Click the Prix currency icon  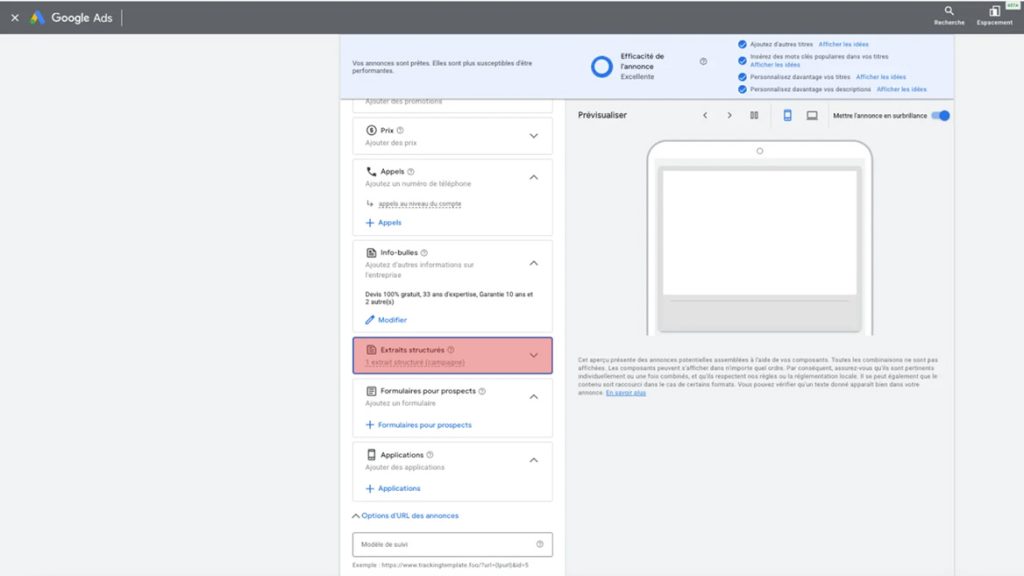[371, 130]
